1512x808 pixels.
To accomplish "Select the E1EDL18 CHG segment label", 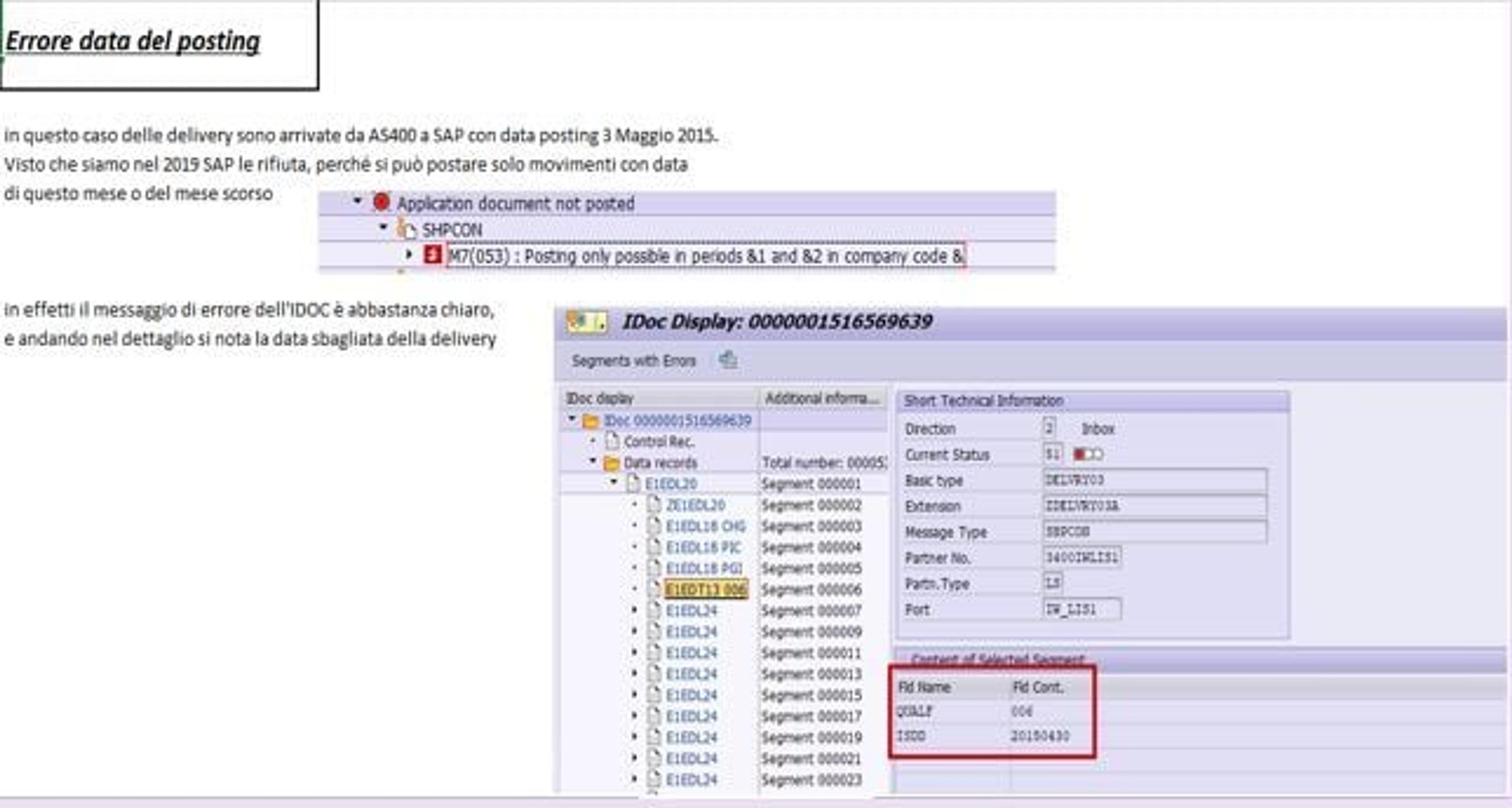I will [706, 526].
